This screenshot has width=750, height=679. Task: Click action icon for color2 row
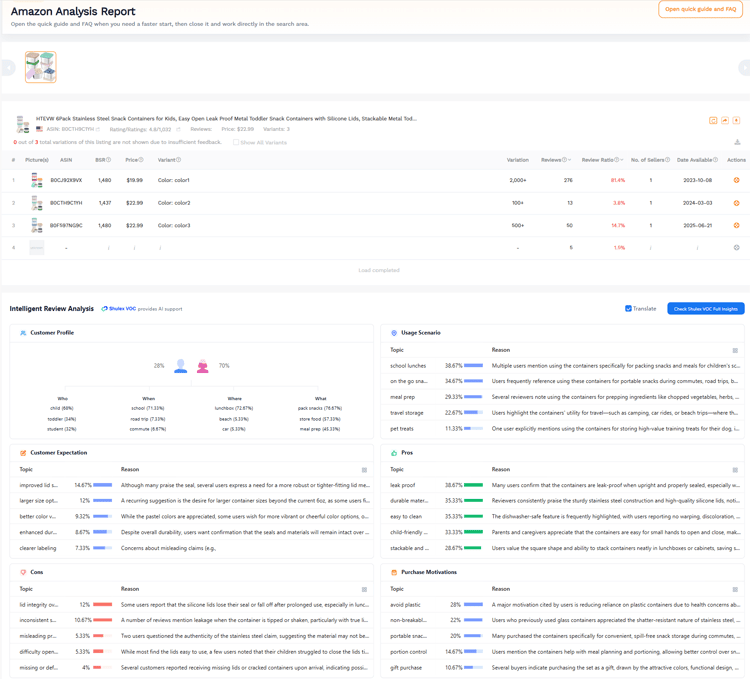coord(737,203)
